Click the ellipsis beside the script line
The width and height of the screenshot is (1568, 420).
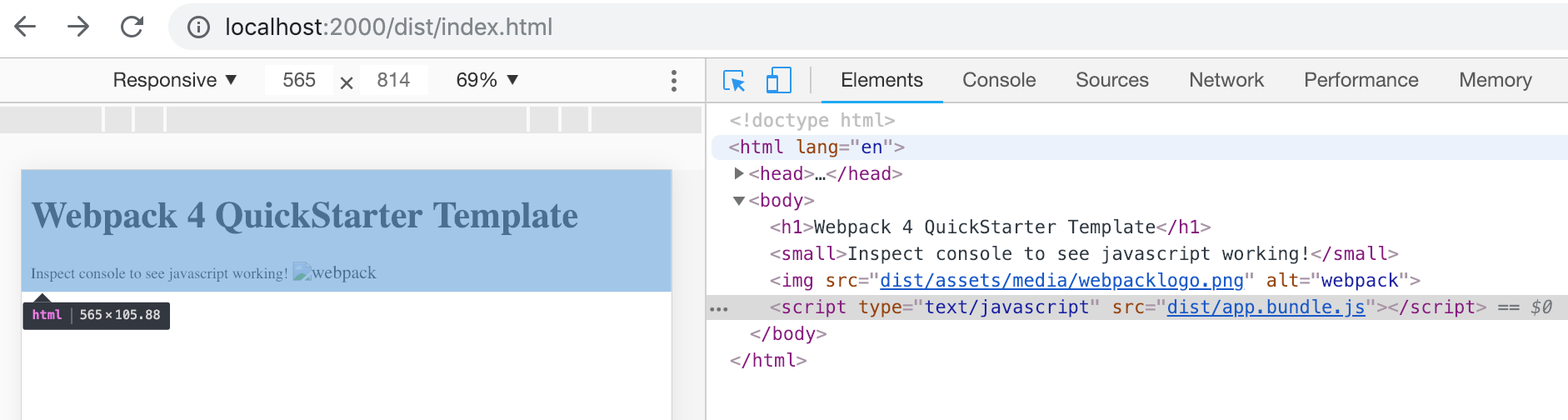coord(718,308)
